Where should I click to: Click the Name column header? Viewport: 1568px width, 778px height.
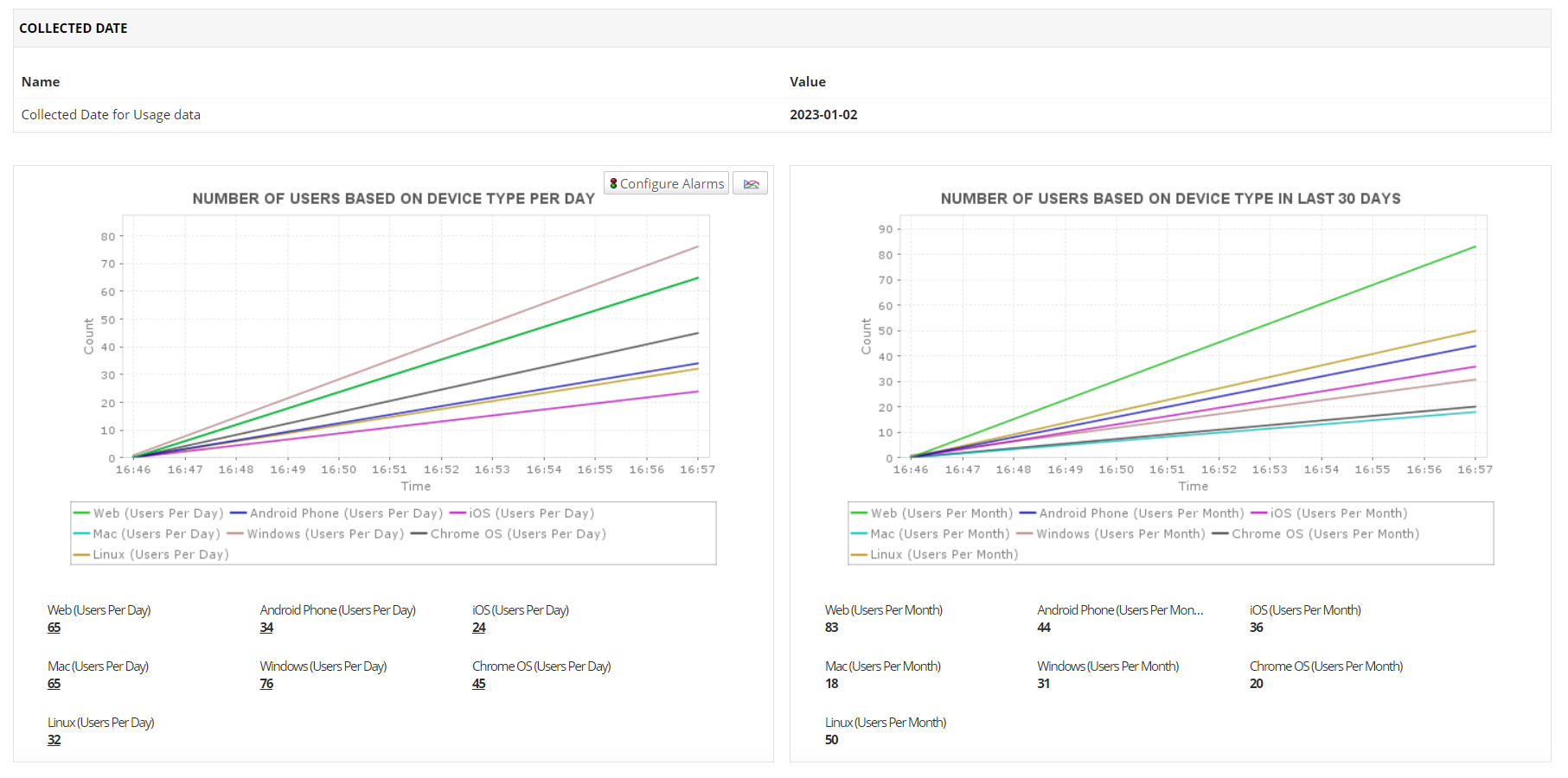click(41, 81)
